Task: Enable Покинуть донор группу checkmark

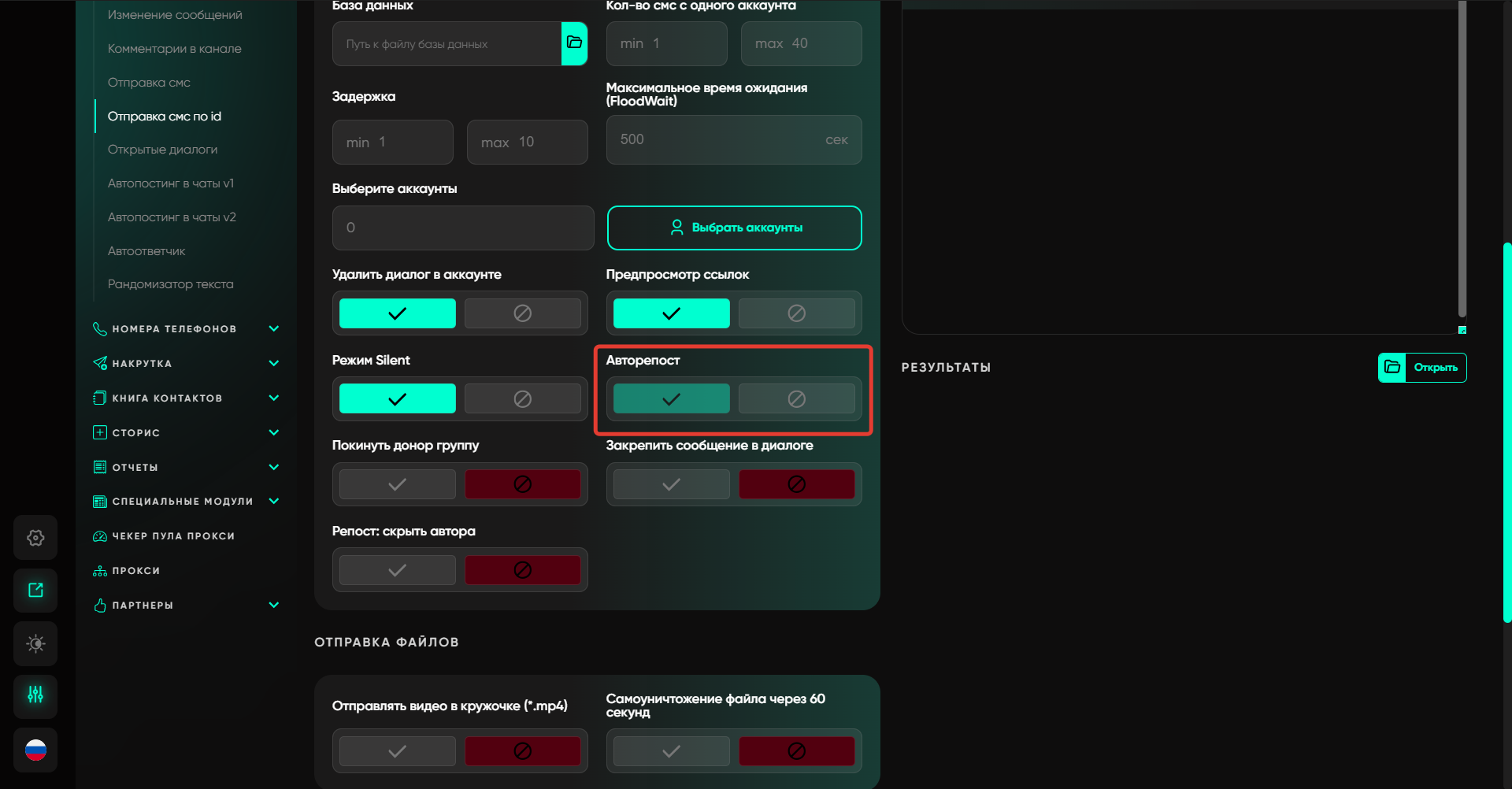Action: click(397, 484)
